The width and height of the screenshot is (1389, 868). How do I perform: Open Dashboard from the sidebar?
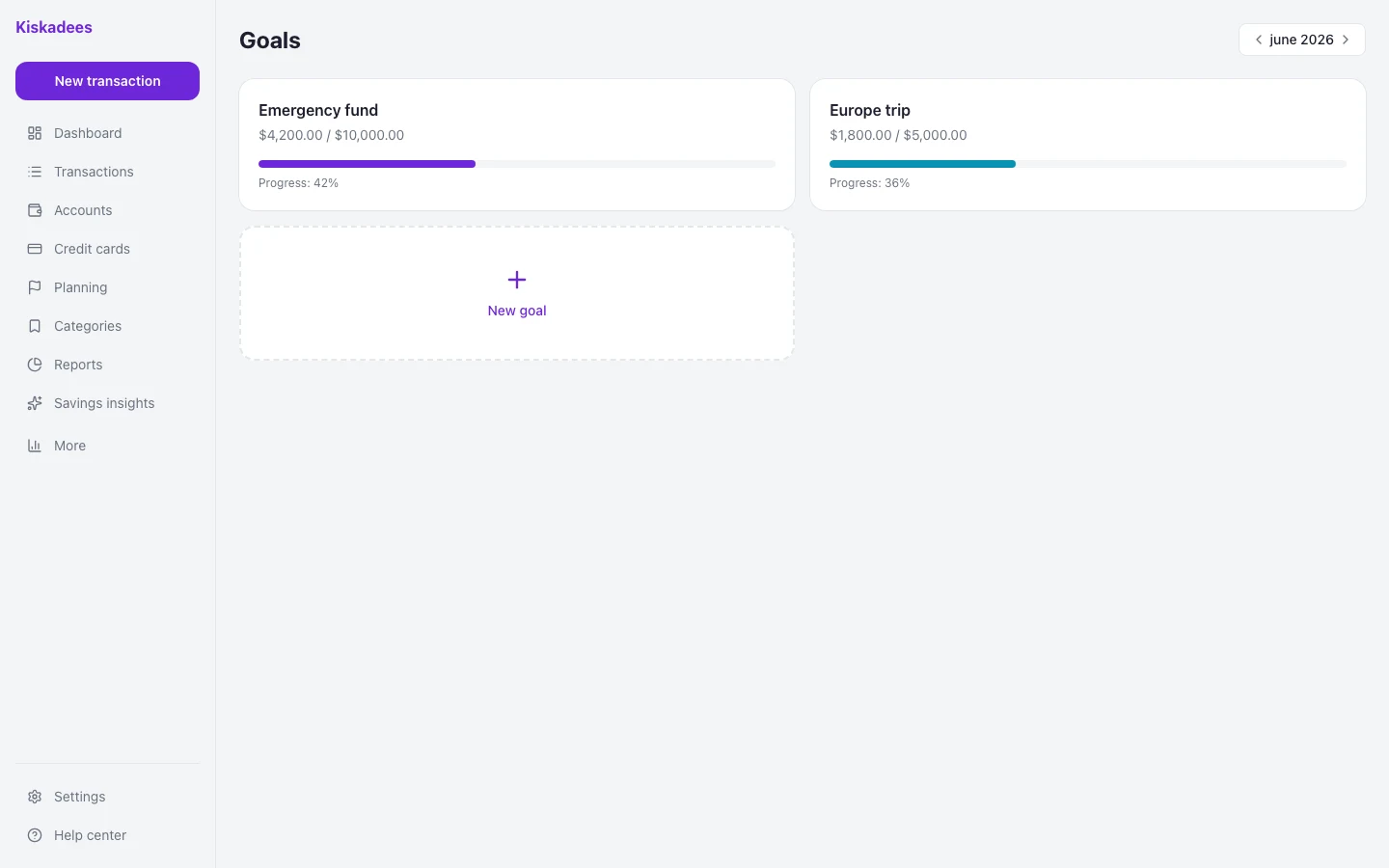[x=107, y=133]
